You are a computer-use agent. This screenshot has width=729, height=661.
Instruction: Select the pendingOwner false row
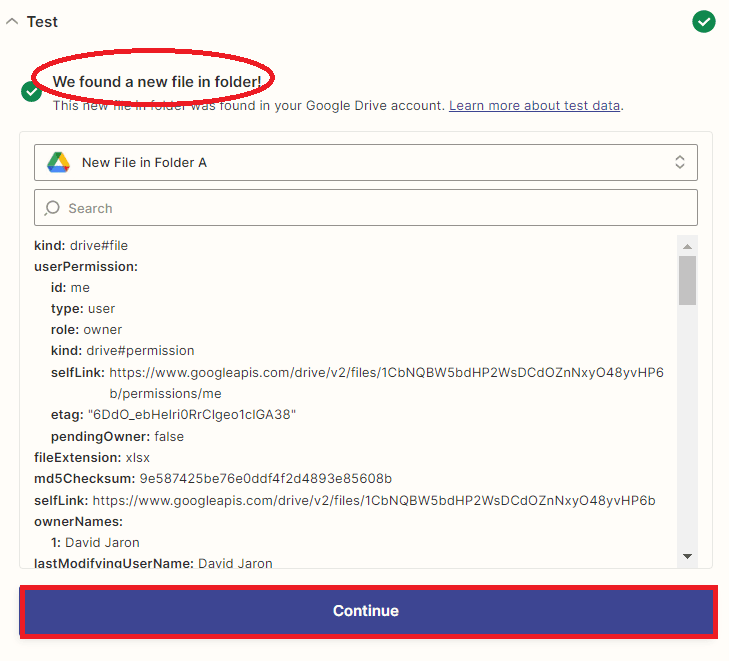point(117,436)
